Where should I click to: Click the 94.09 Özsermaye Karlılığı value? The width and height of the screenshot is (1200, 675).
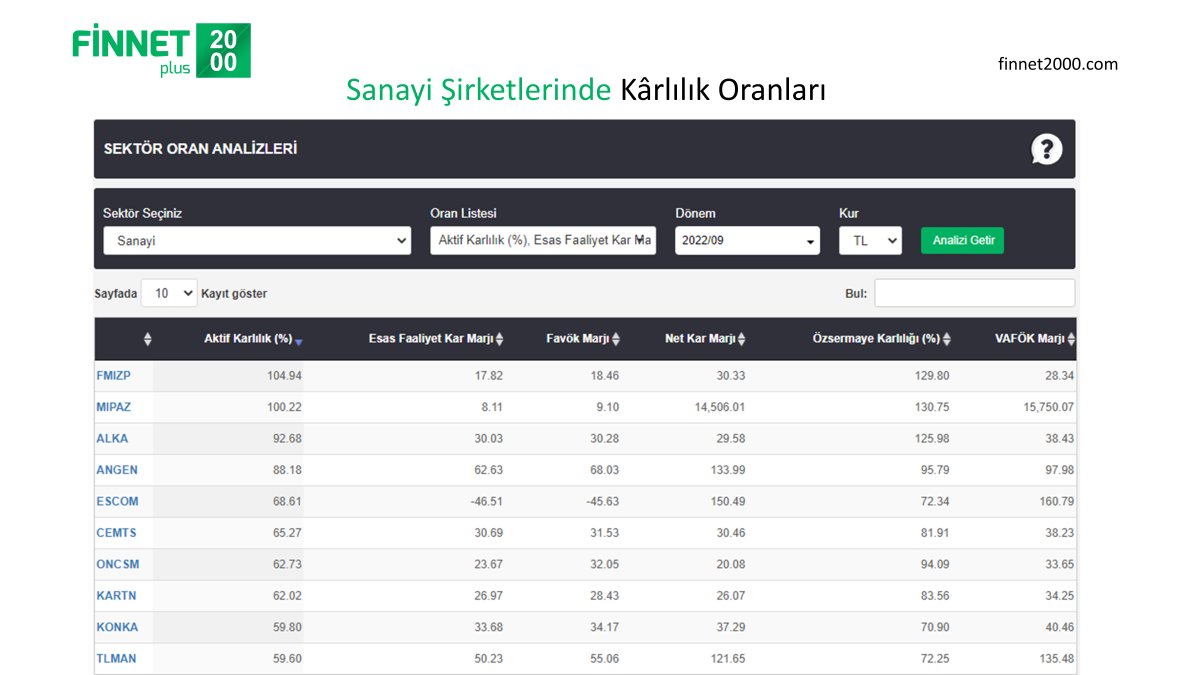[935, 564]
